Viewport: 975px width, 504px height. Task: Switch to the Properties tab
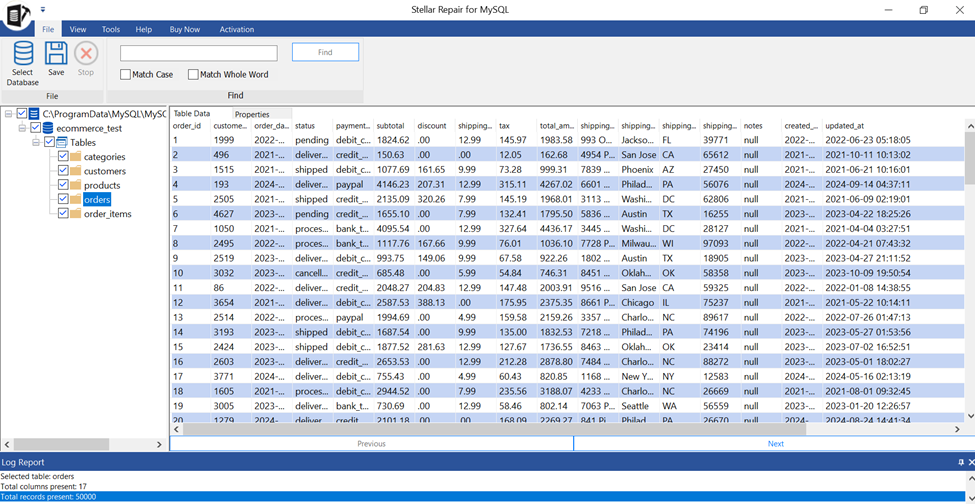pos(252,114)
